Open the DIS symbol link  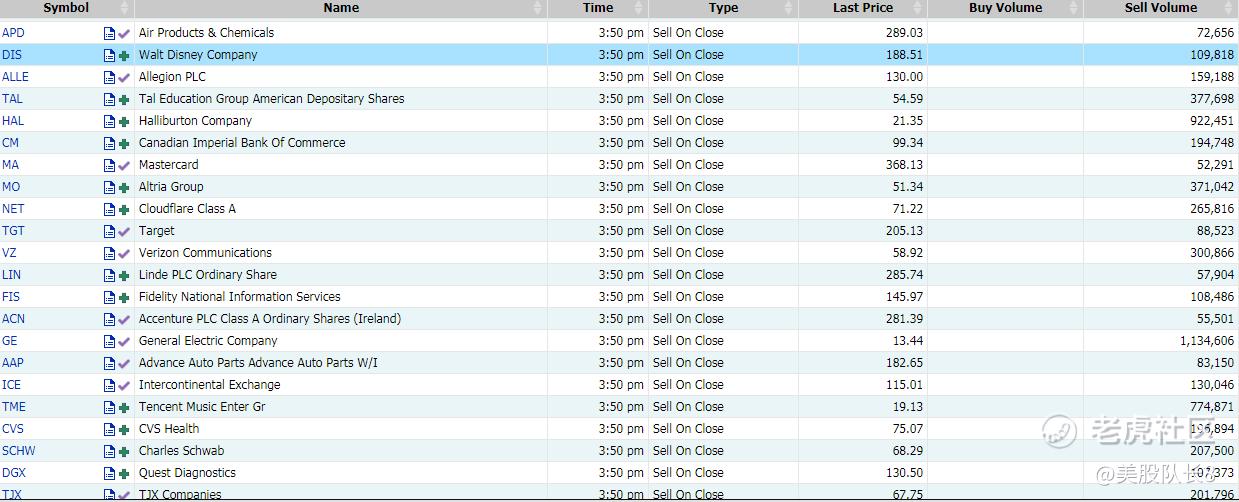(x=11, y=55)
